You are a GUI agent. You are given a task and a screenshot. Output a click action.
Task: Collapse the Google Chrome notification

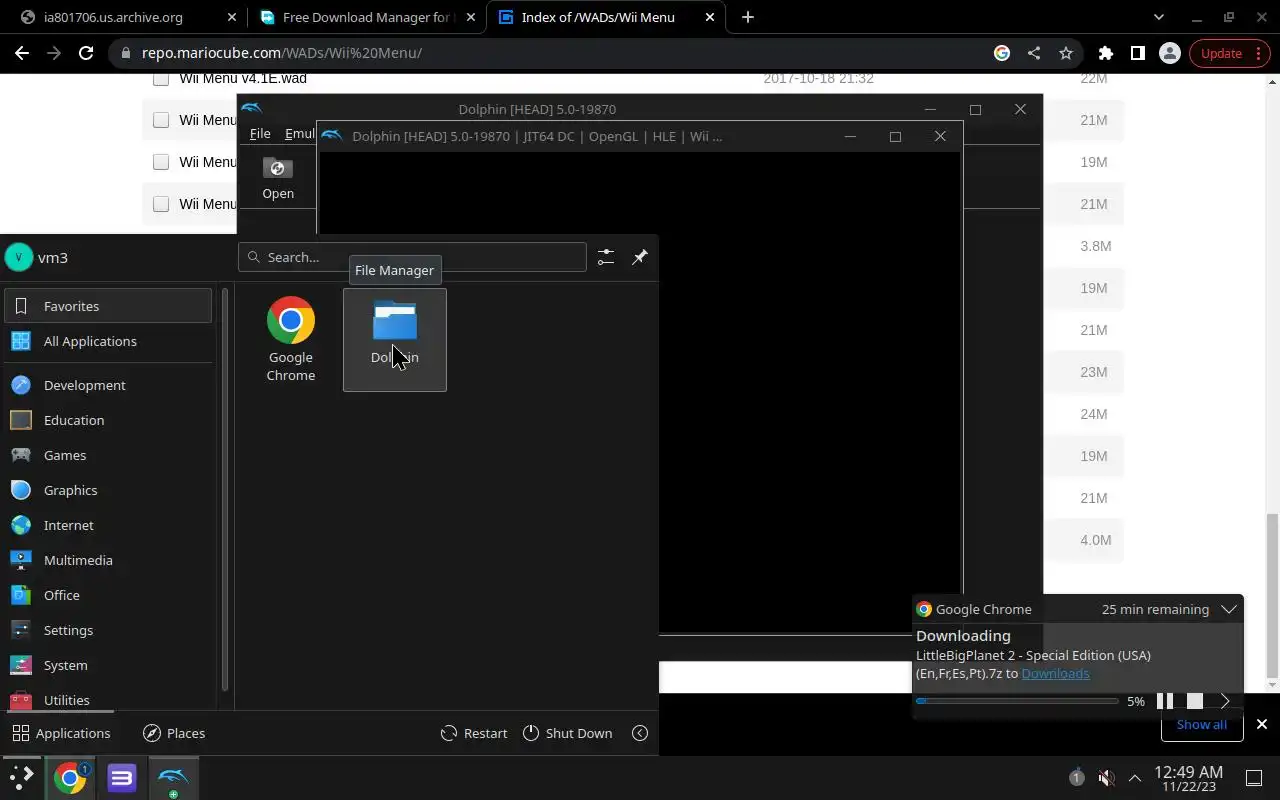1229,609
